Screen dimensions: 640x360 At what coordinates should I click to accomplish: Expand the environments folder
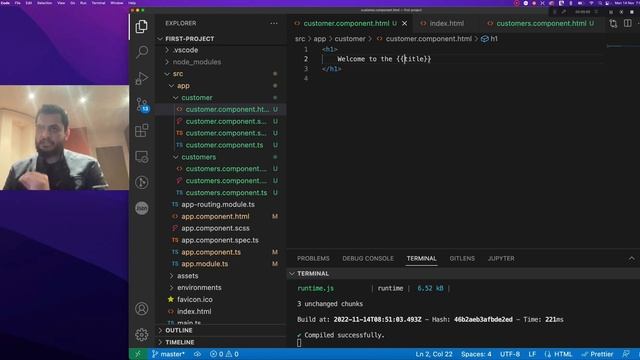click(221, 287)
